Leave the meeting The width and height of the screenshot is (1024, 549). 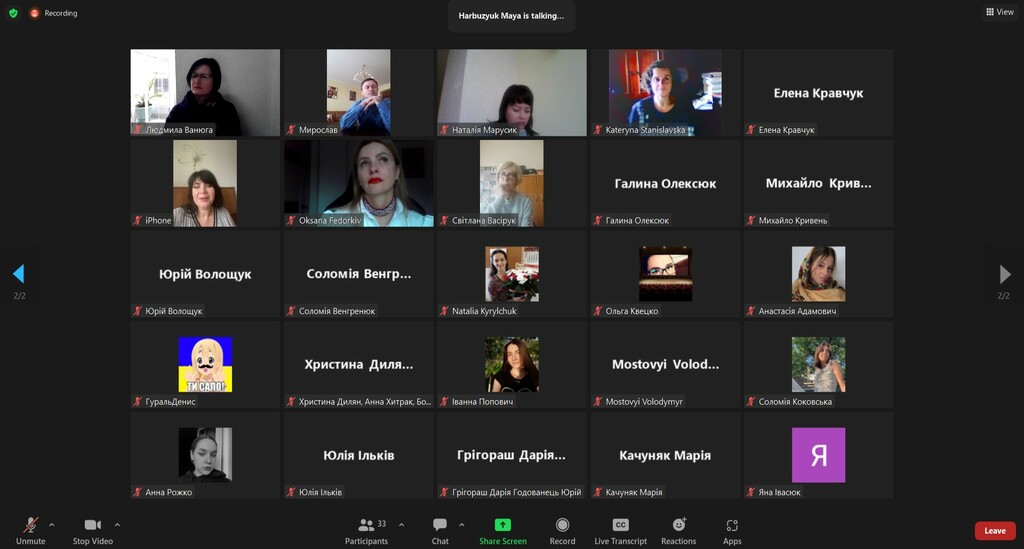(994, 531)
